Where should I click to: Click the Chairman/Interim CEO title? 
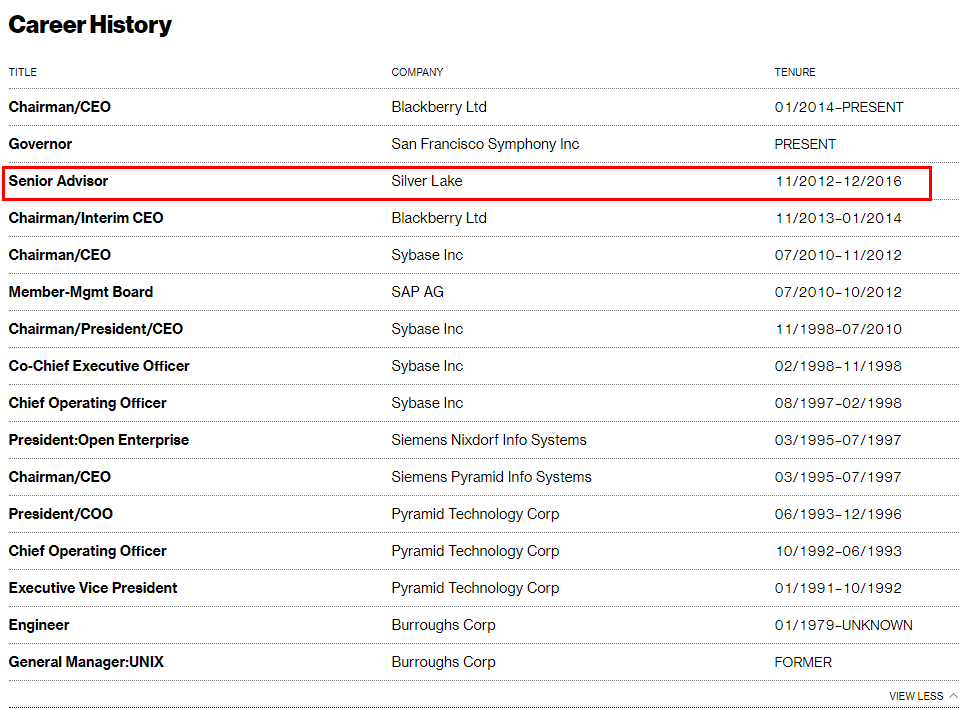[x=86, y=218]
